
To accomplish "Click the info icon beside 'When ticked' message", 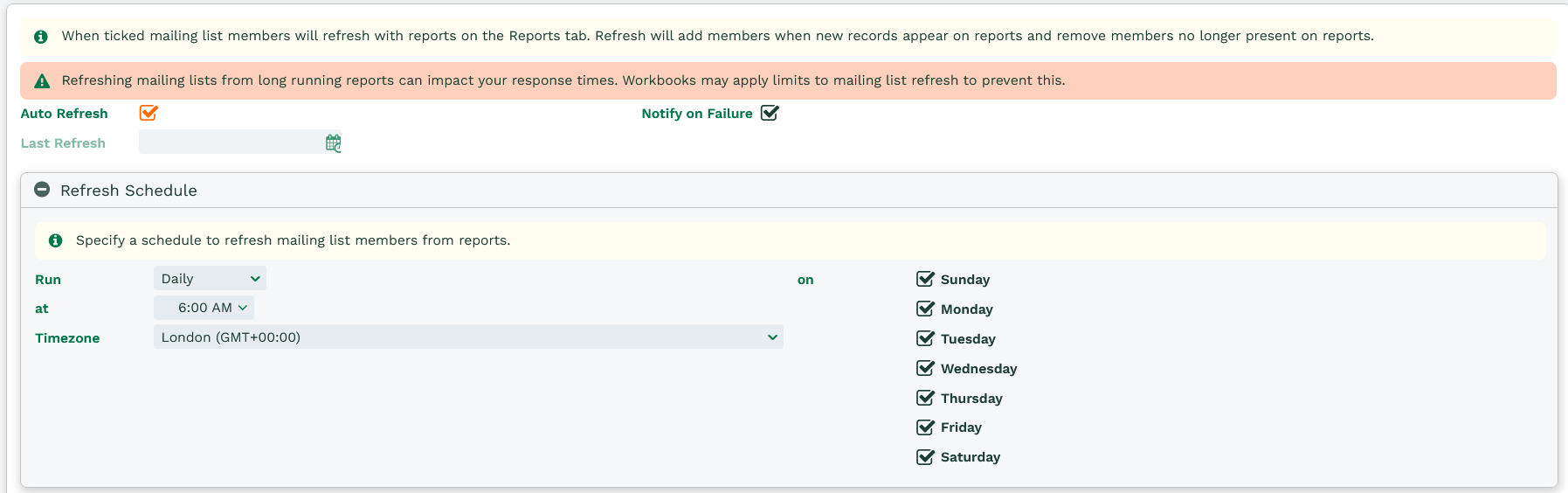I will pyautogui.click(x=40, y=37).
